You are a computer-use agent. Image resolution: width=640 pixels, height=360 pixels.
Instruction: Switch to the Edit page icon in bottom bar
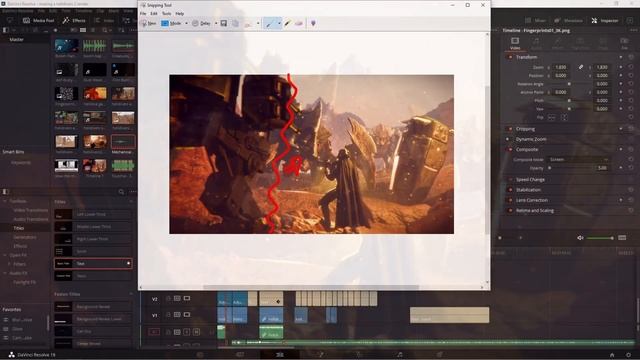pyautogui.click(x=280, y=355)
